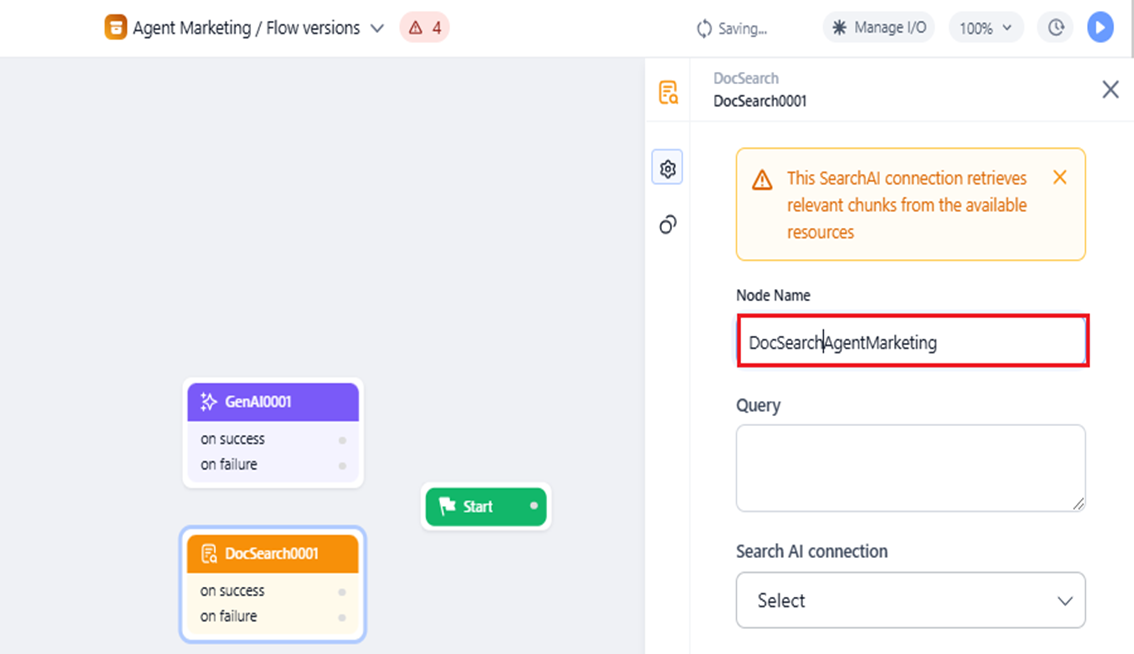Open the connections tab icon in sidebar
The height and width of the screenshot is (654, 1134).
point(667,224)
